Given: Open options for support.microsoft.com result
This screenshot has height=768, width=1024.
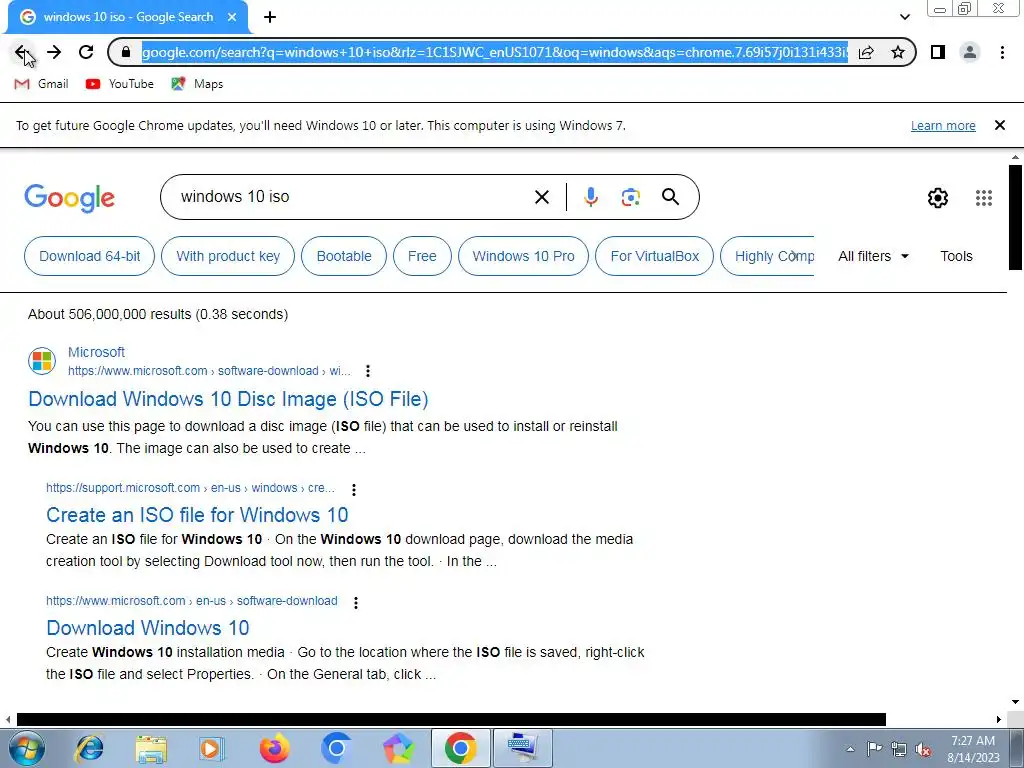Looking at the screenshot, I should pos(354,489).
